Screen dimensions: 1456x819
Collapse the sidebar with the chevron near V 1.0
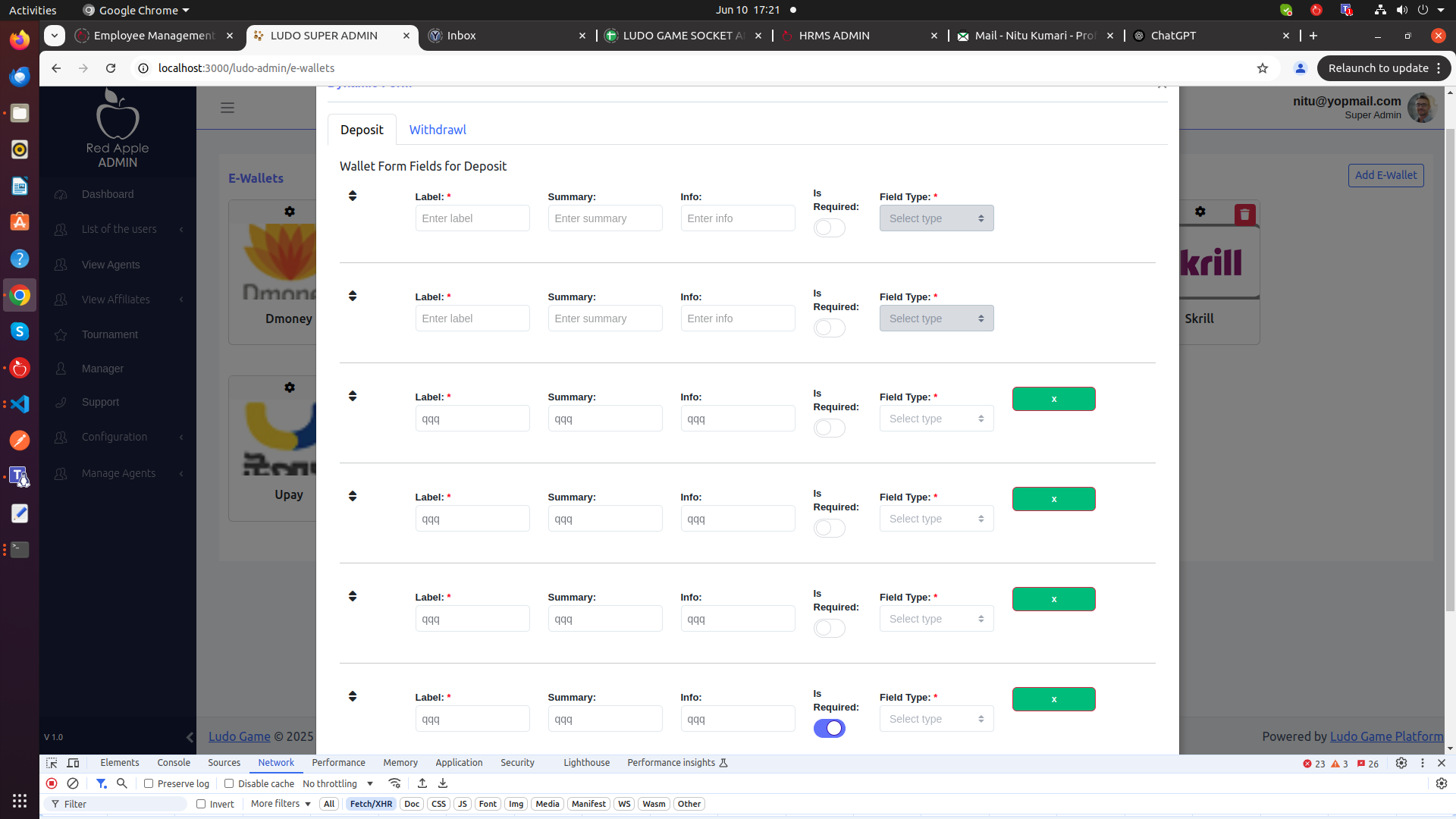point(190,737)
